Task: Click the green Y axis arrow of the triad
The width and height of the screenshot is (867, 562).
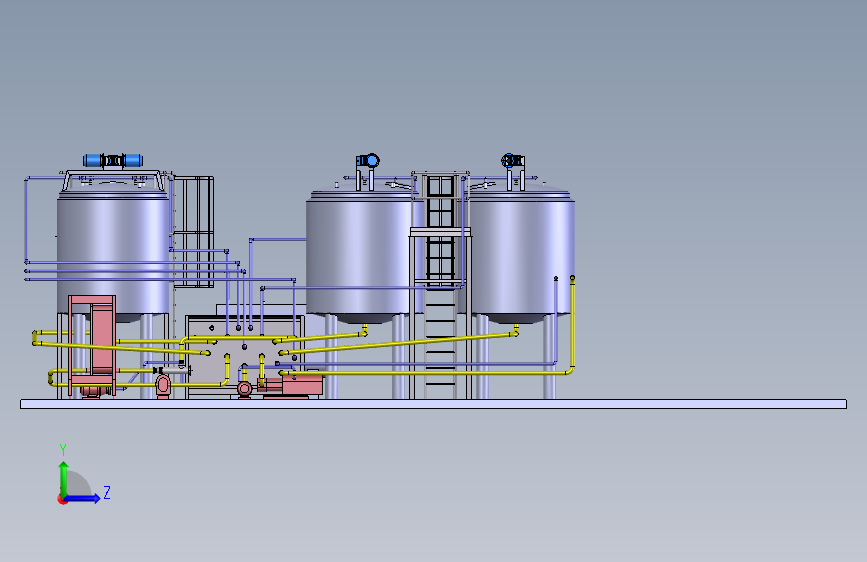Action: 64,478
